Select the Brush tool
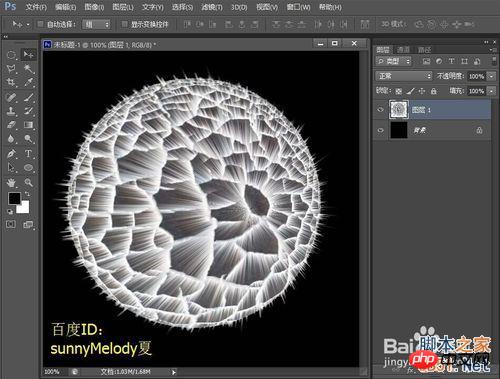500x379 pixels. tap(28, 97)
